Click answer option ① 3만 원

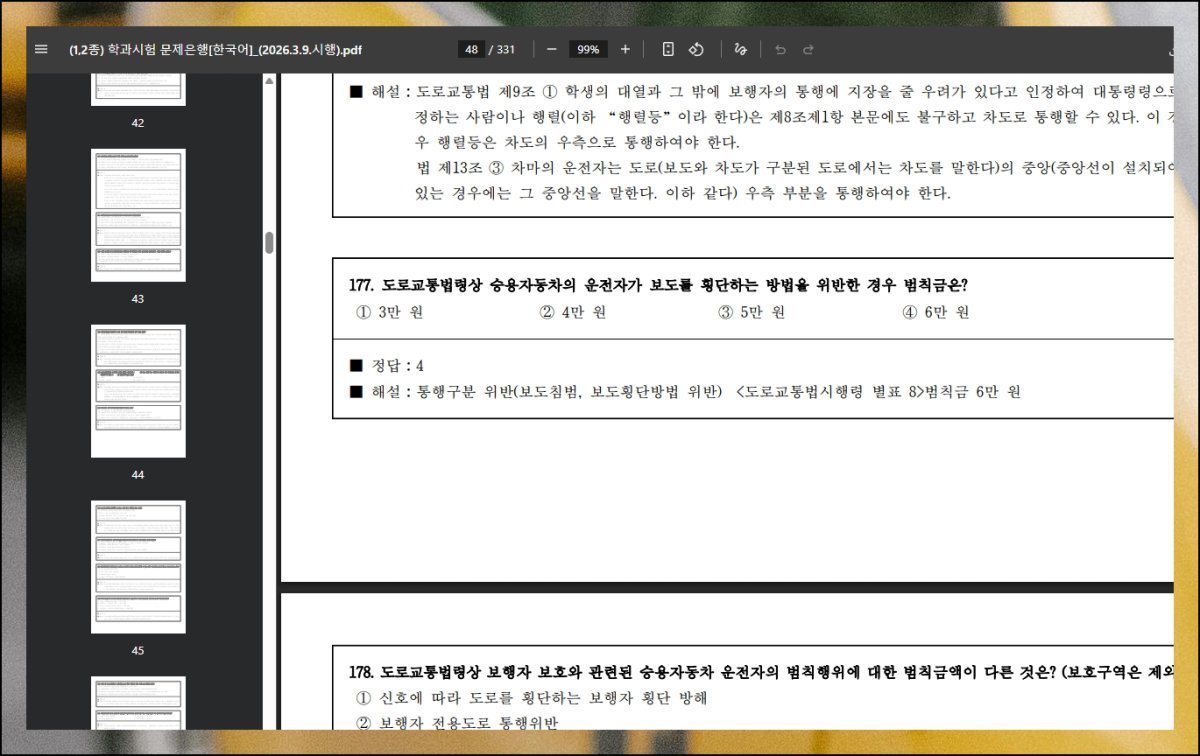390,312
